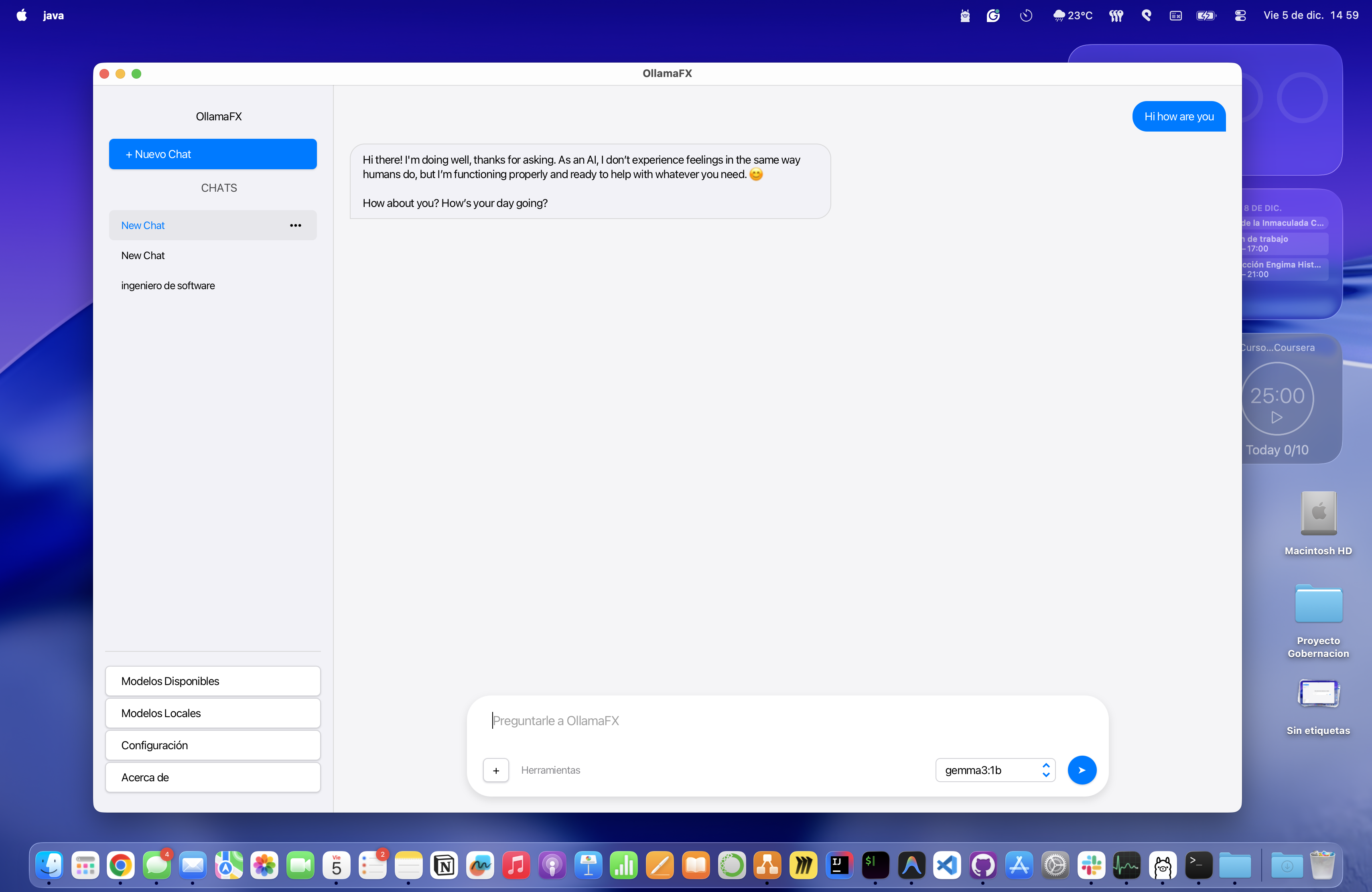
Task: Select the 'Sin etiquetas' desktop file
Action: click(1318, 707)
